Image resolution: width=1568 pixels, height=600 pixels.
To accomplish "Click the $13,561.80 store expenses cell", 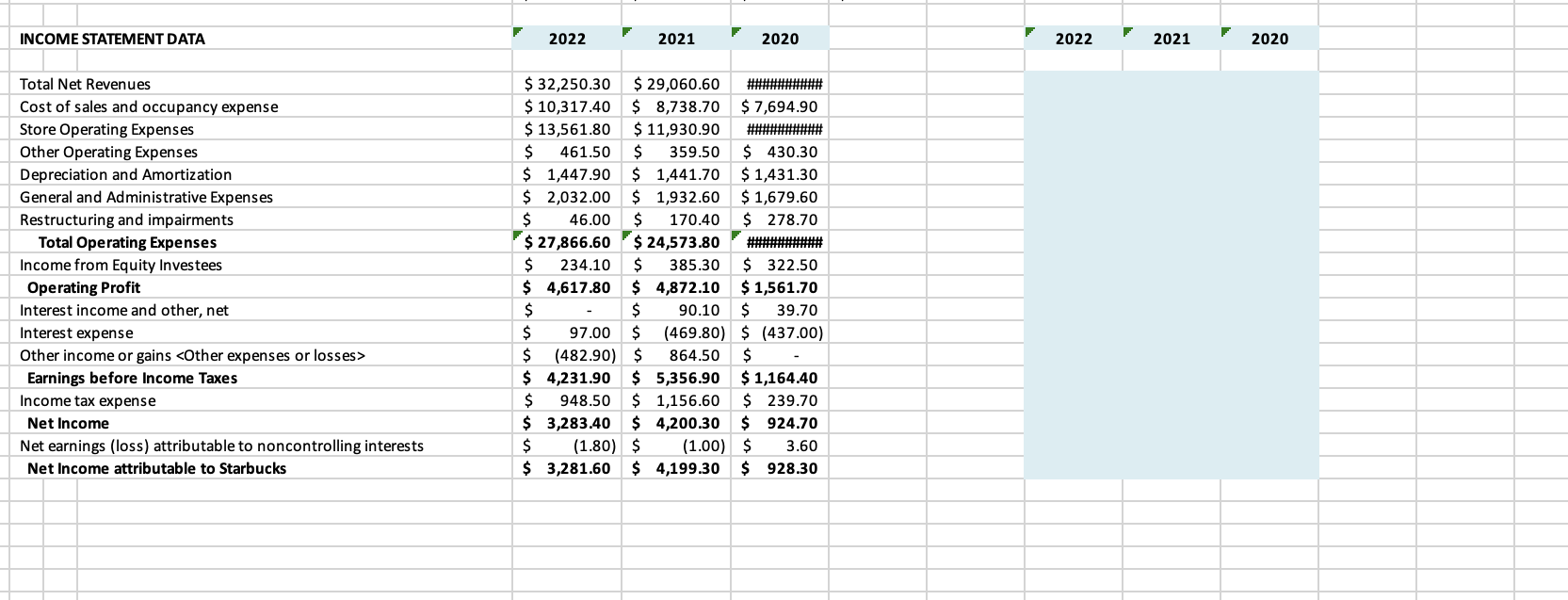I will point(567,129).
